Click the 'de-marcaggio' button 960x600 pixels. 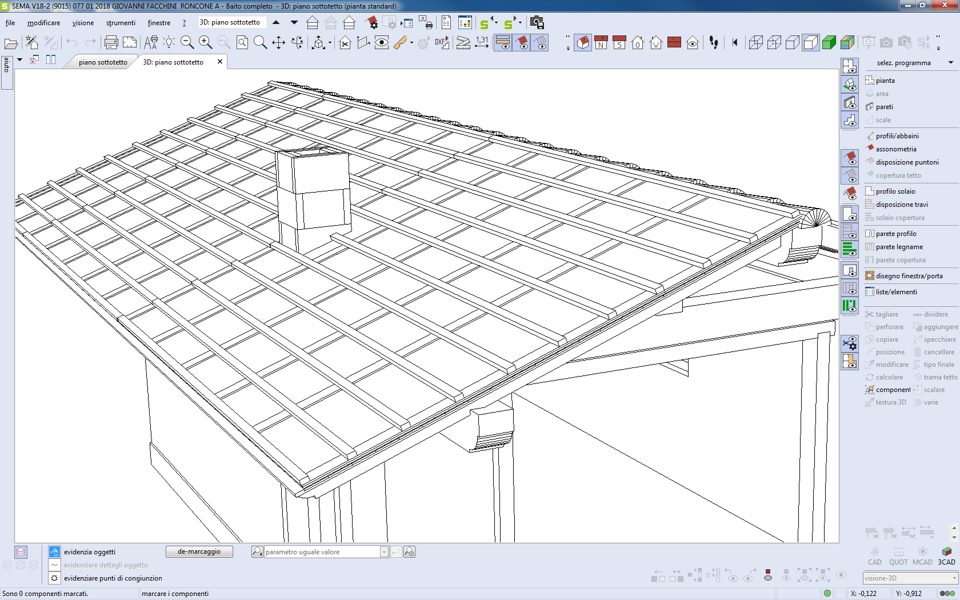click(199, 552)
